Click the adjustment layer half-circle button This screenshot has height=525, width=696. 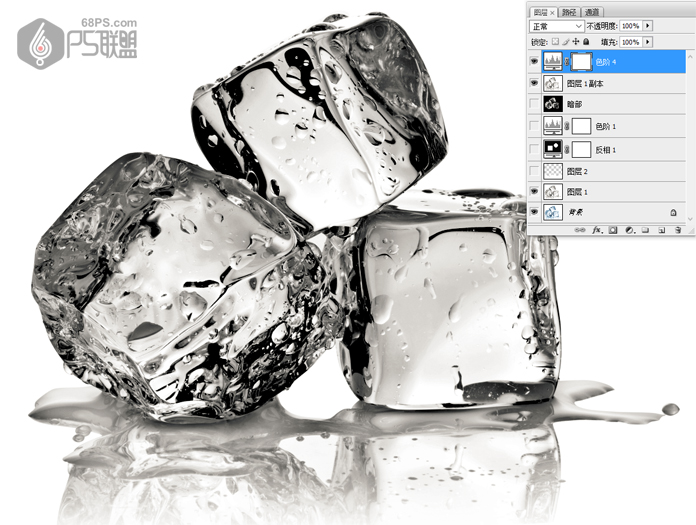click(630, 230)
